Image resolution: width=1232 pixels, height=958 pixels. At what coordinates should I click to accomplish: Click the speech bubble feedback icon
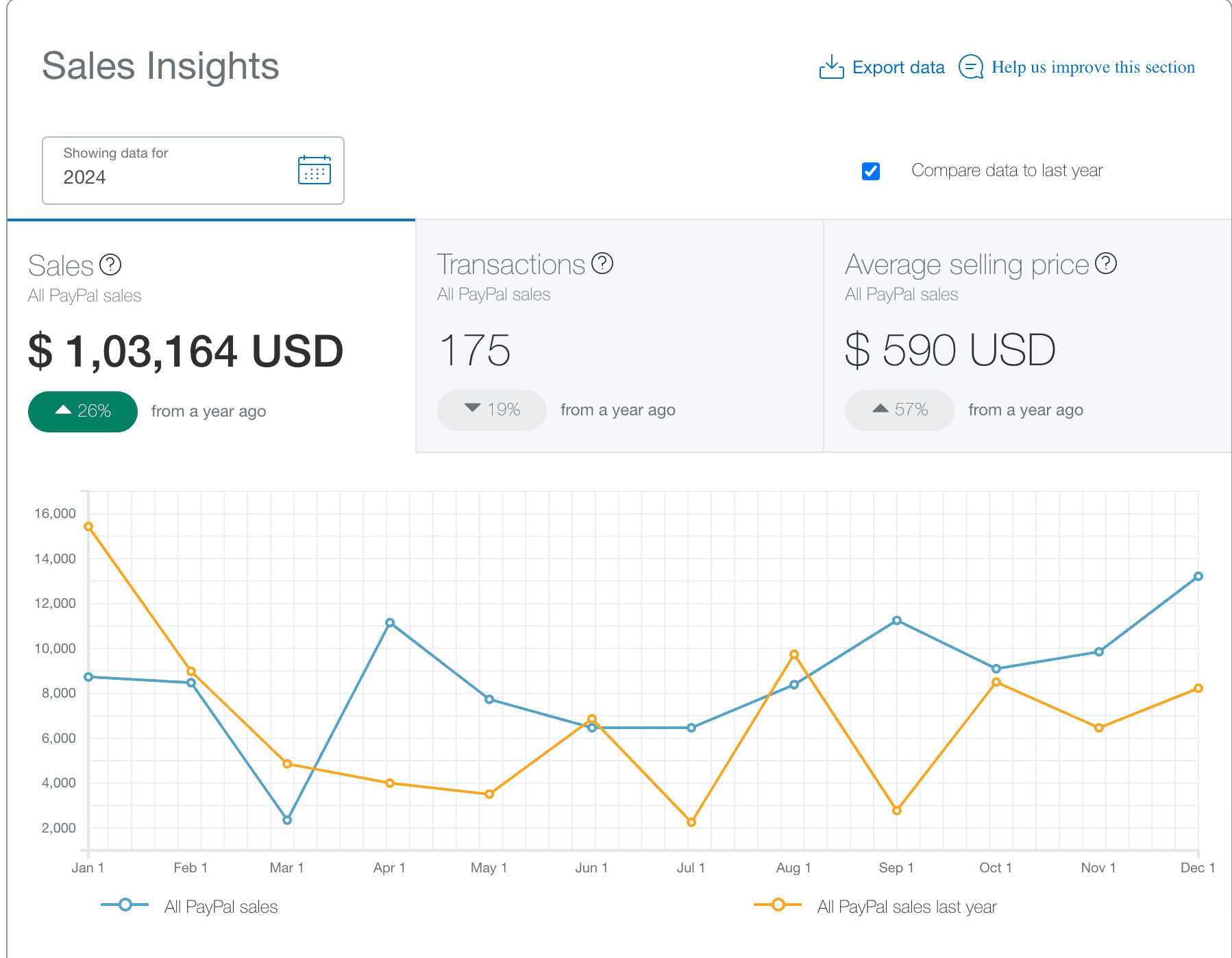(971, 66)
